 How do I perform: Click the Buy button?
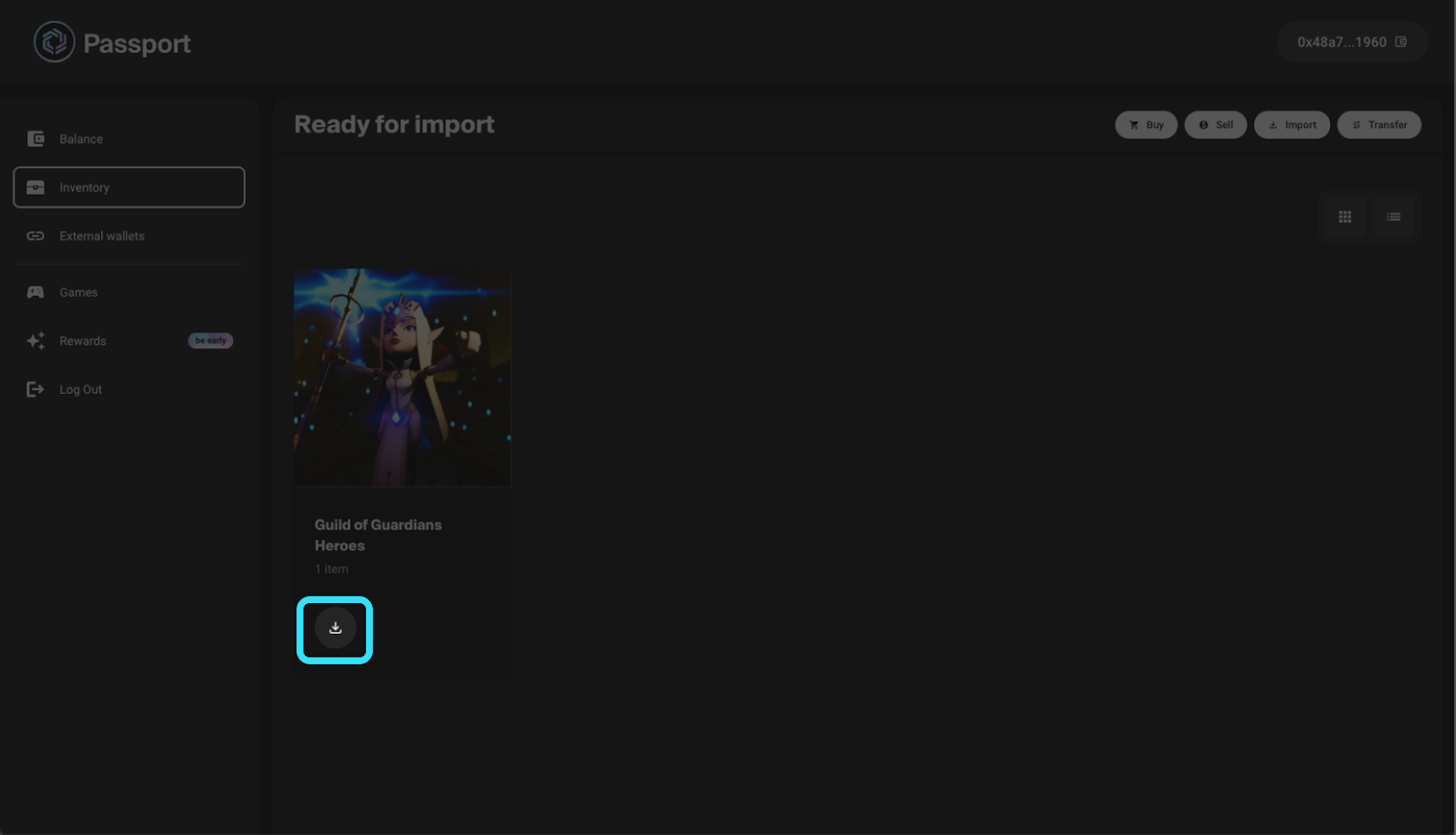point(1147,125)
